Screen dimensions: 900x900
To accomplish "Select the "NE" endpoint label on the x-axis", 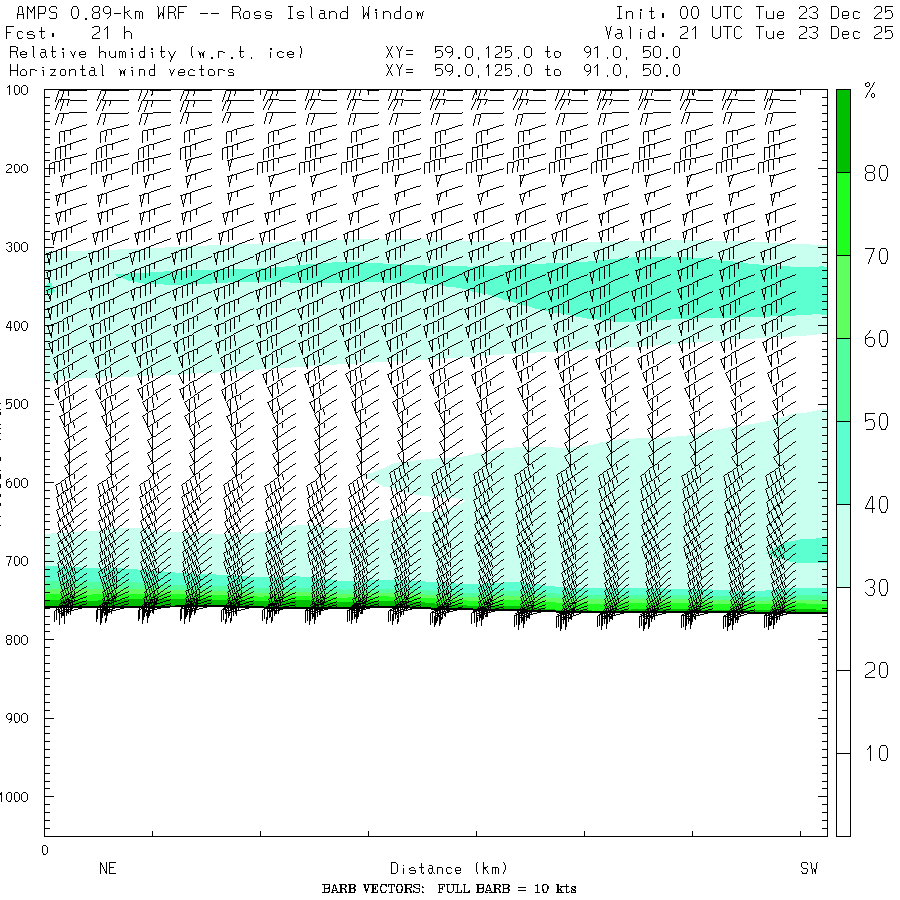I will point(107,869).
